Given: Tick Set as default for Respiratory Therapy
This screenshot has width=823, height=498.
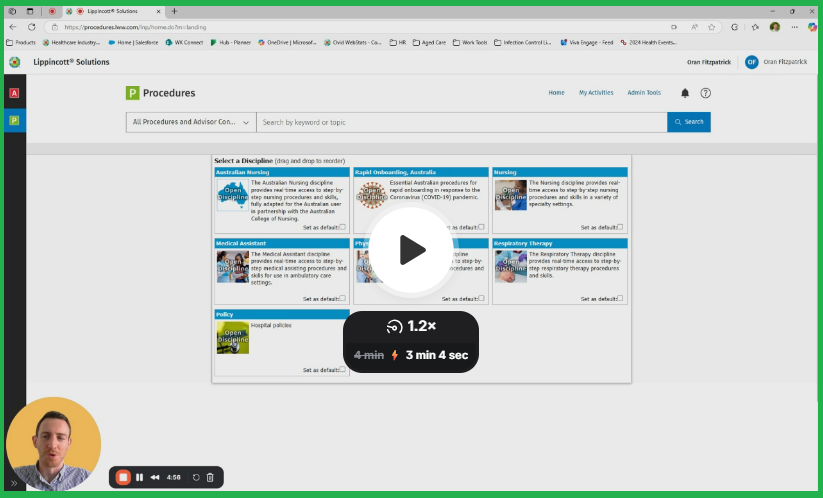Looking at the screenshot, I should click(620, 298).
